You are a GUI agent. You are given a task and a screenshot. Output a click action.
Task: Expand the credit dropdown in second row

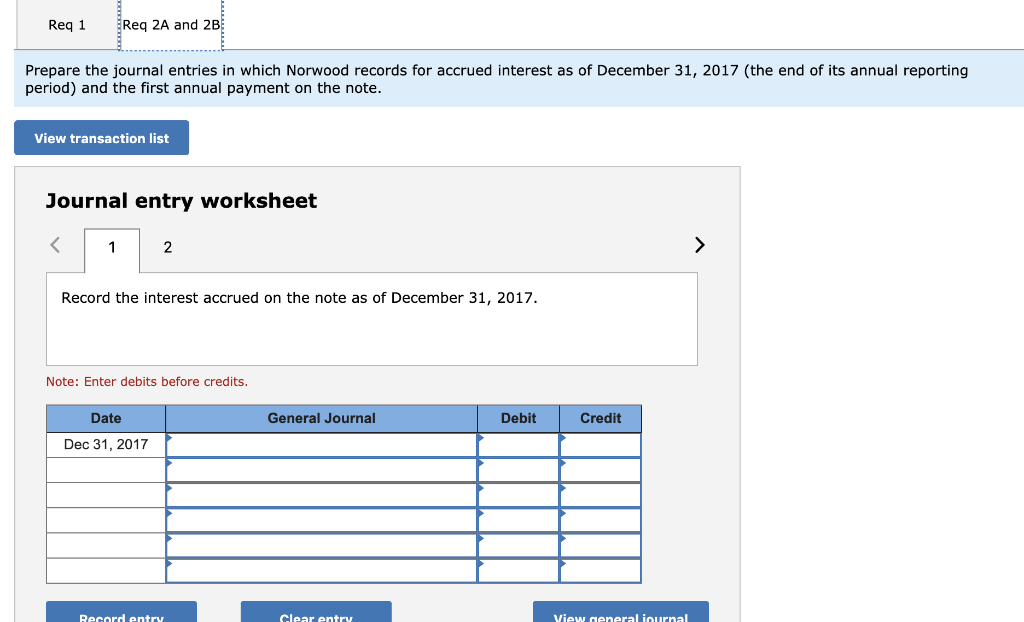point(563,462)
